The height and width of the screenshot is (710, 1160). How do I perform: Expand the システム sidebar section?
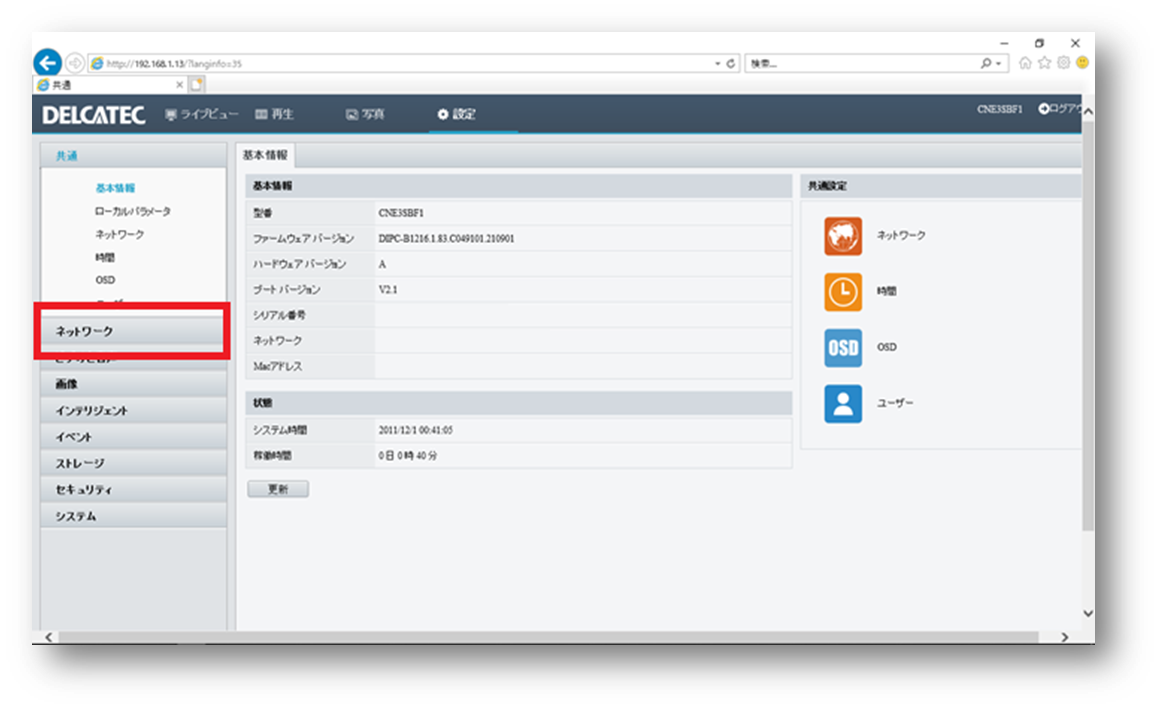pyautogui.click(x=133, y=515)
